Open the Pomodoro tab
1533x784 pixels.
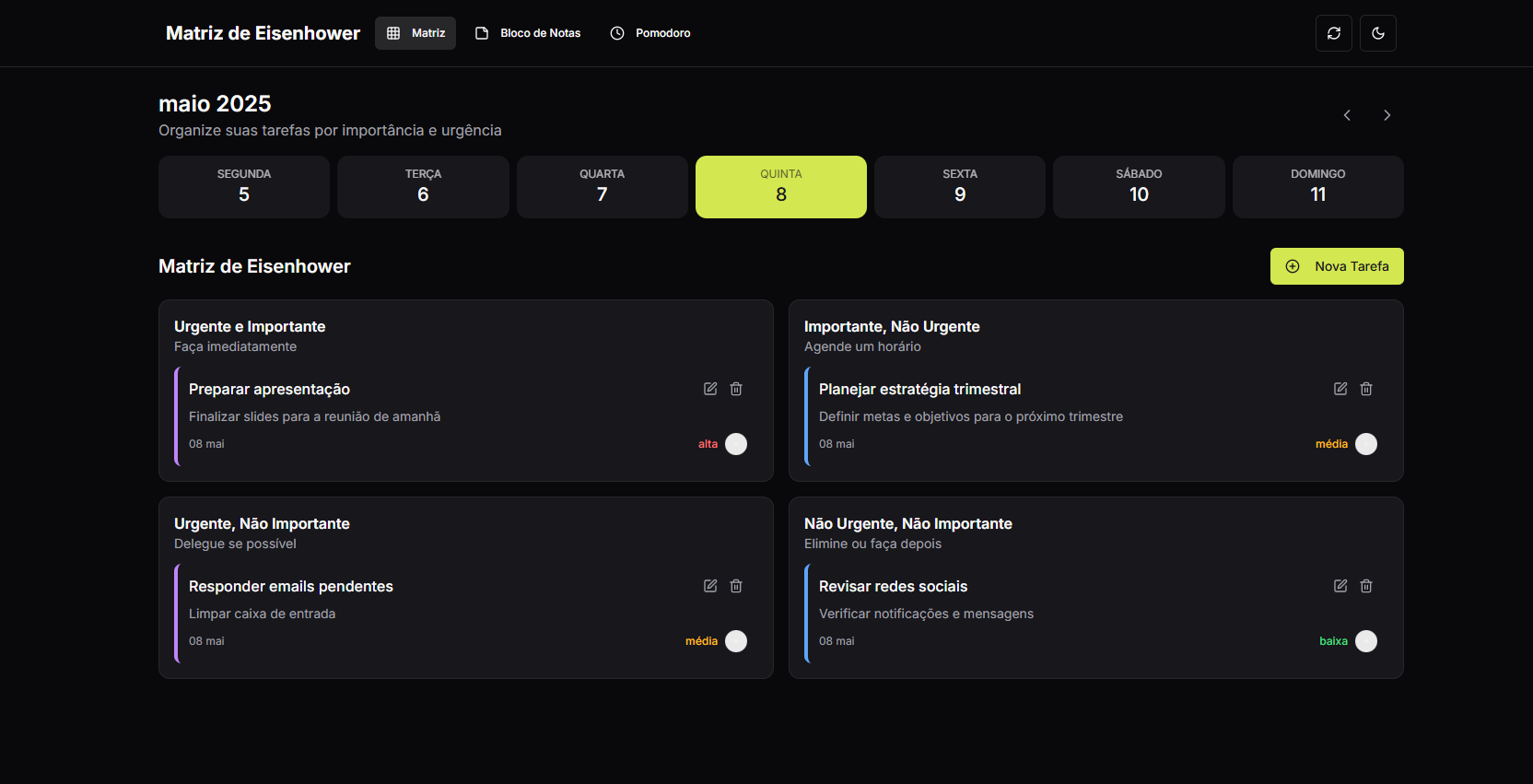click(x=650, y=33)
